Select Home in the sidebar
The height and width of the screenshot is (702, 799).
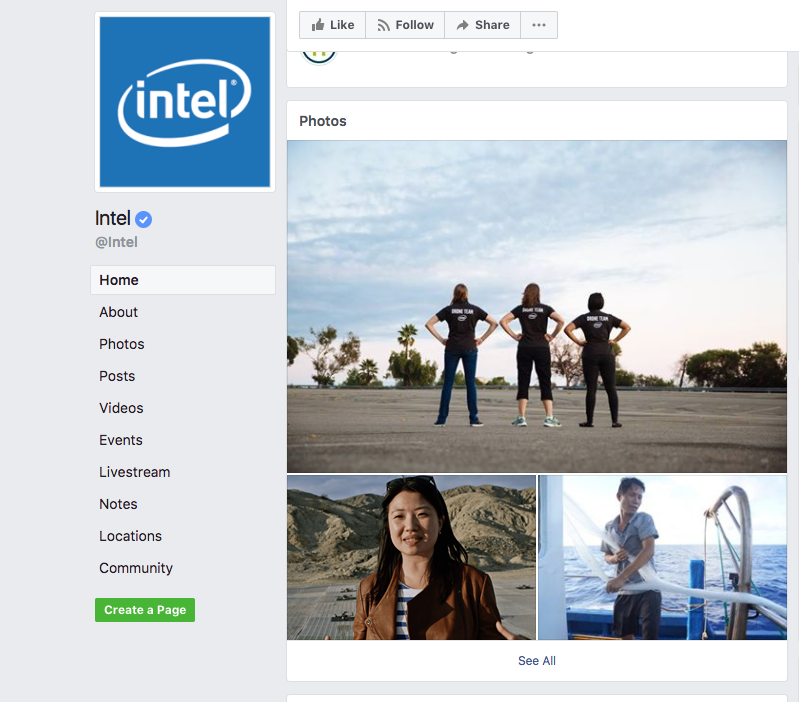pyautogui.click(x=119, y=280)
